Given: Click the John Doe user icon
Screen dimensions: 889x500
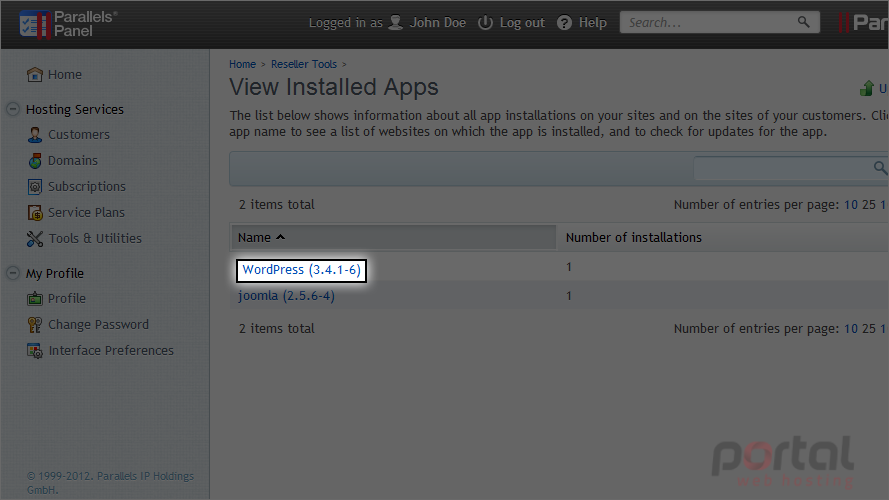Looking at the screenshot, I should click(x=396, y=23).
